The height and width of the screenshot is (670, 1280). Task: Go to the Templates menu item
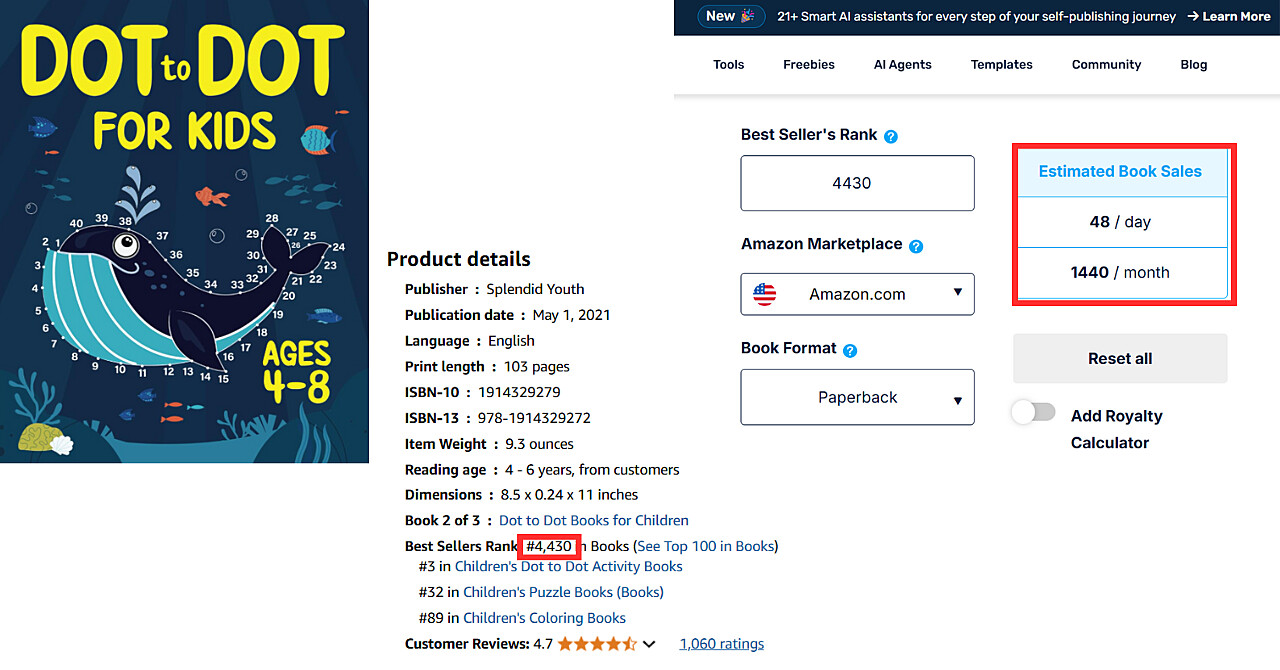pos(1001,64)
